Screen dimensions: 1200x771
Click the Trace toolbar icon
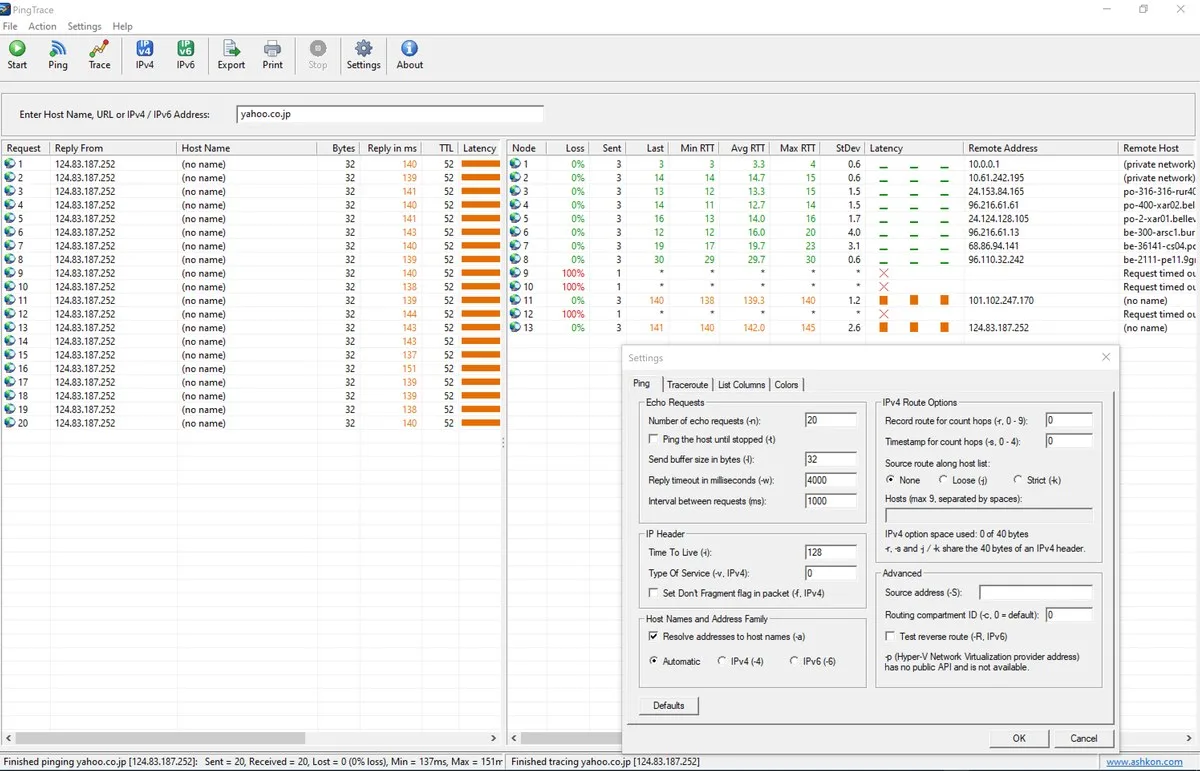click(x=99, y=48)
